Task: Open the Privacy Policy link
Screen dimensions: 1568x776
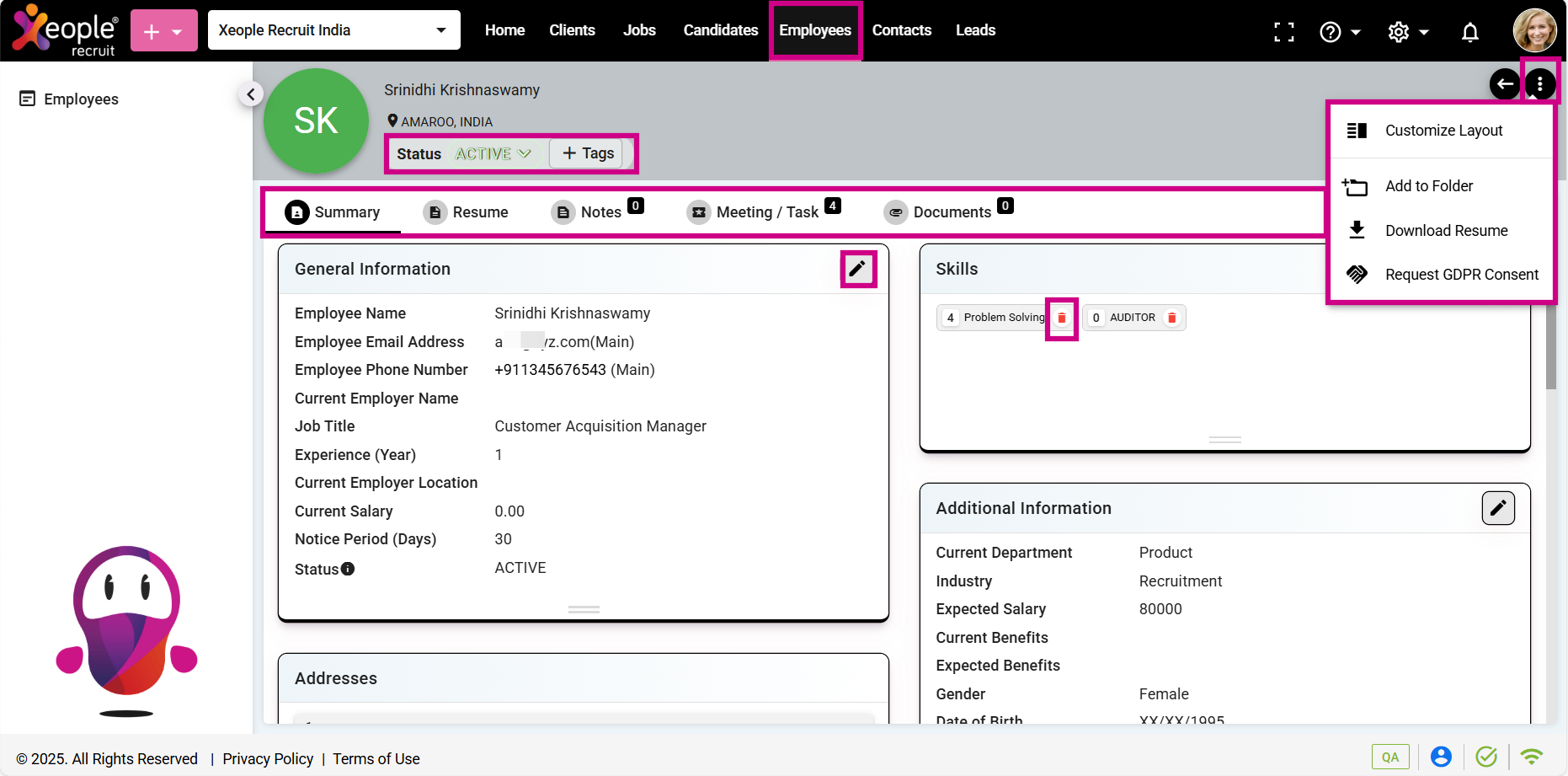Action: [268, 759]
